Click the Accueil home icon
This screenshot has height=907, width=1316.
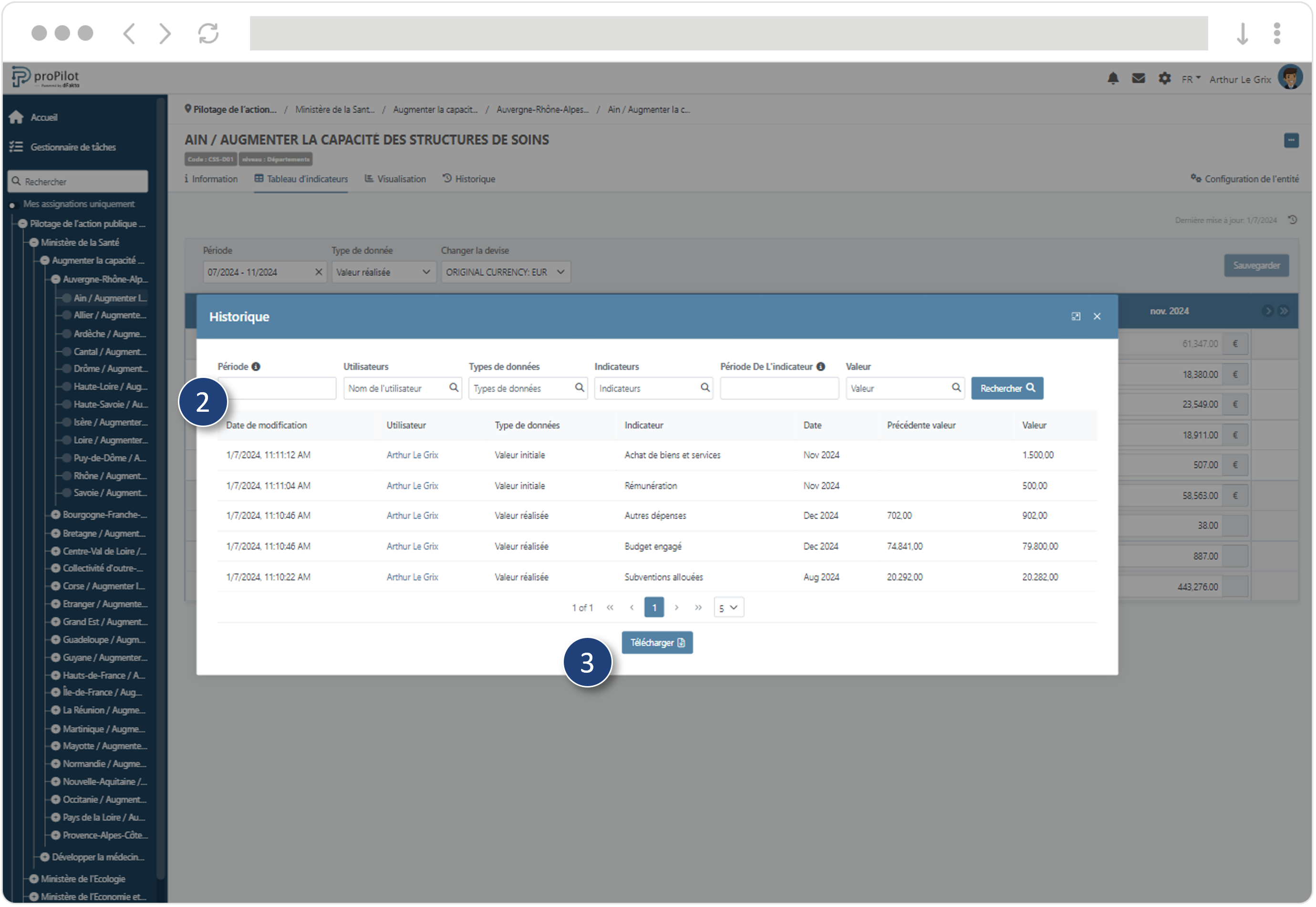click(16, 117)
